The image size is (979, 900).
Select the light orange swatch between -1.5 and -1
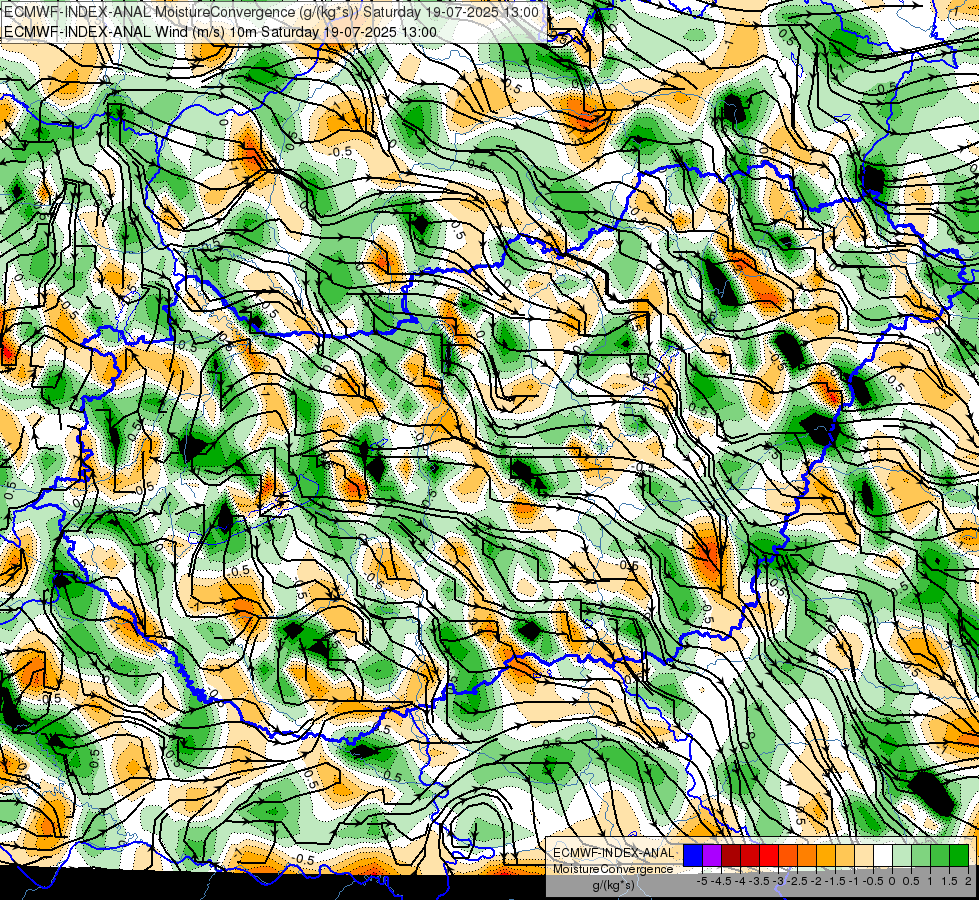(845, 855)
